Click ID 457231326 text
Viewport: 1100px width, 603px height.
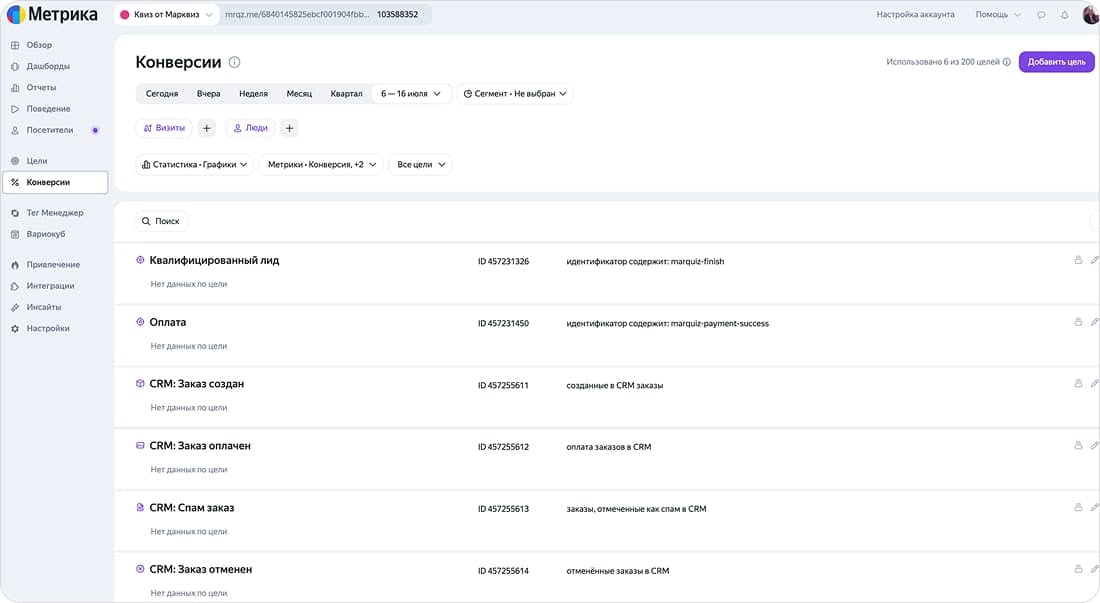click(503, 262)
